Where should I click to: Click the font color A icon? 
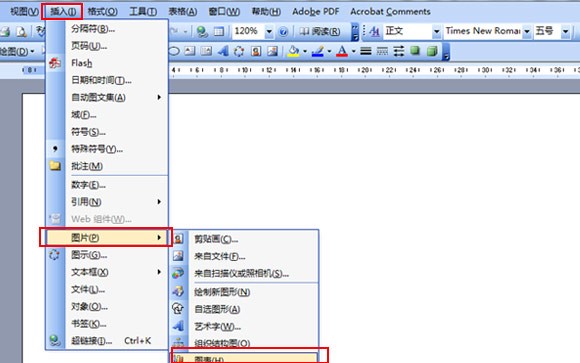point(342,51)
